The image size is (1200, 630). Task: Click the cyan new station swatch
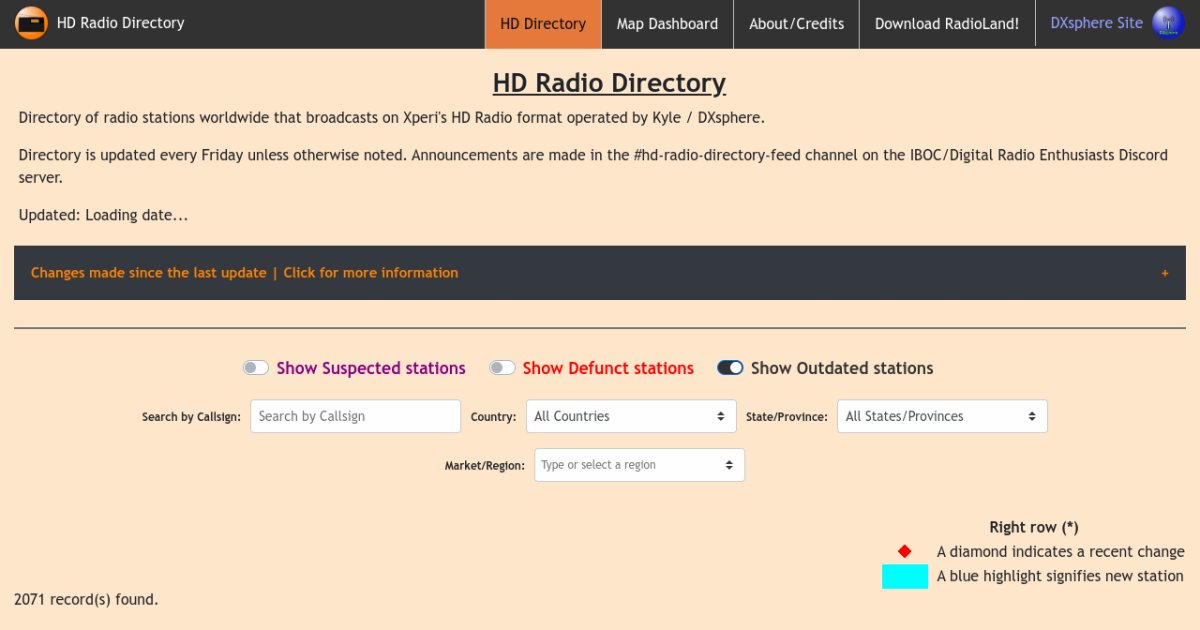click(x=904, y=576)
